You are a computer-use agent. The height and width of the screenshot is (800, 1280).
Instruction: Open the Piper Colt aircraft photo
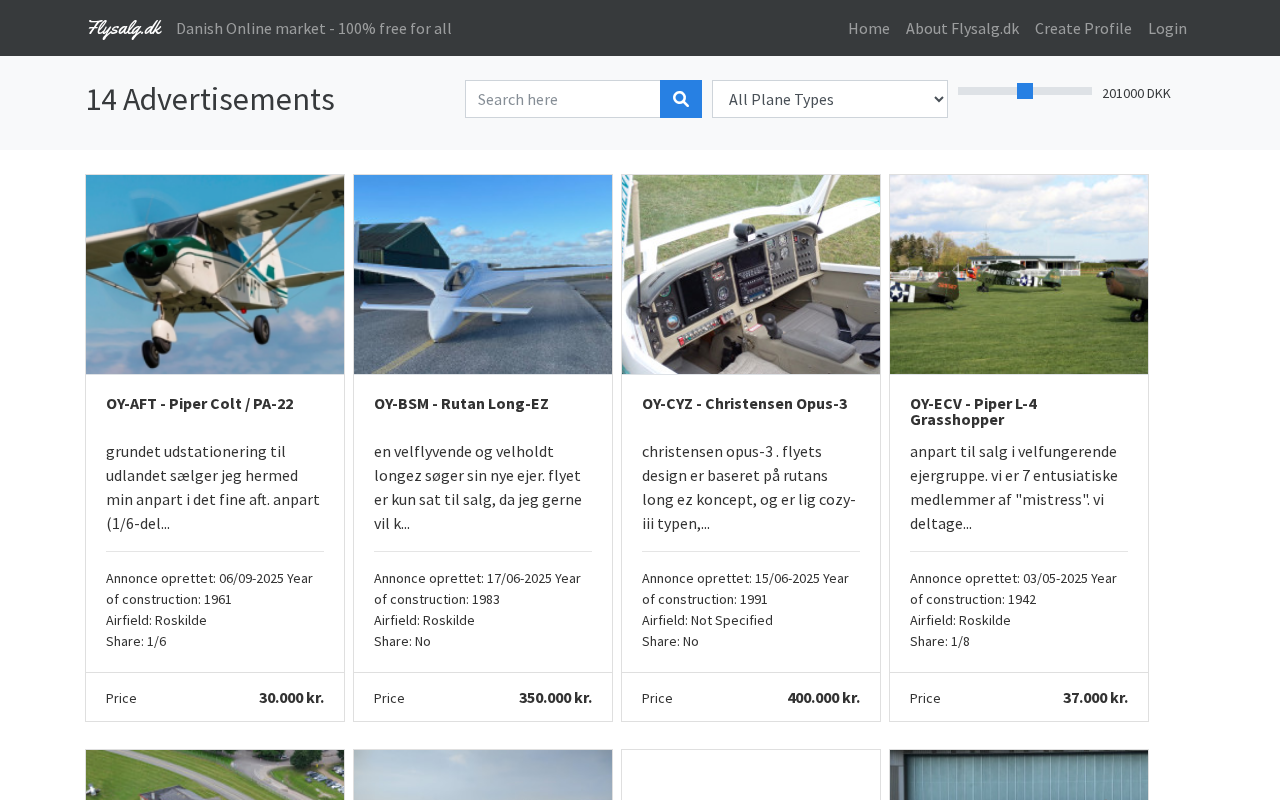pos(215,275)
